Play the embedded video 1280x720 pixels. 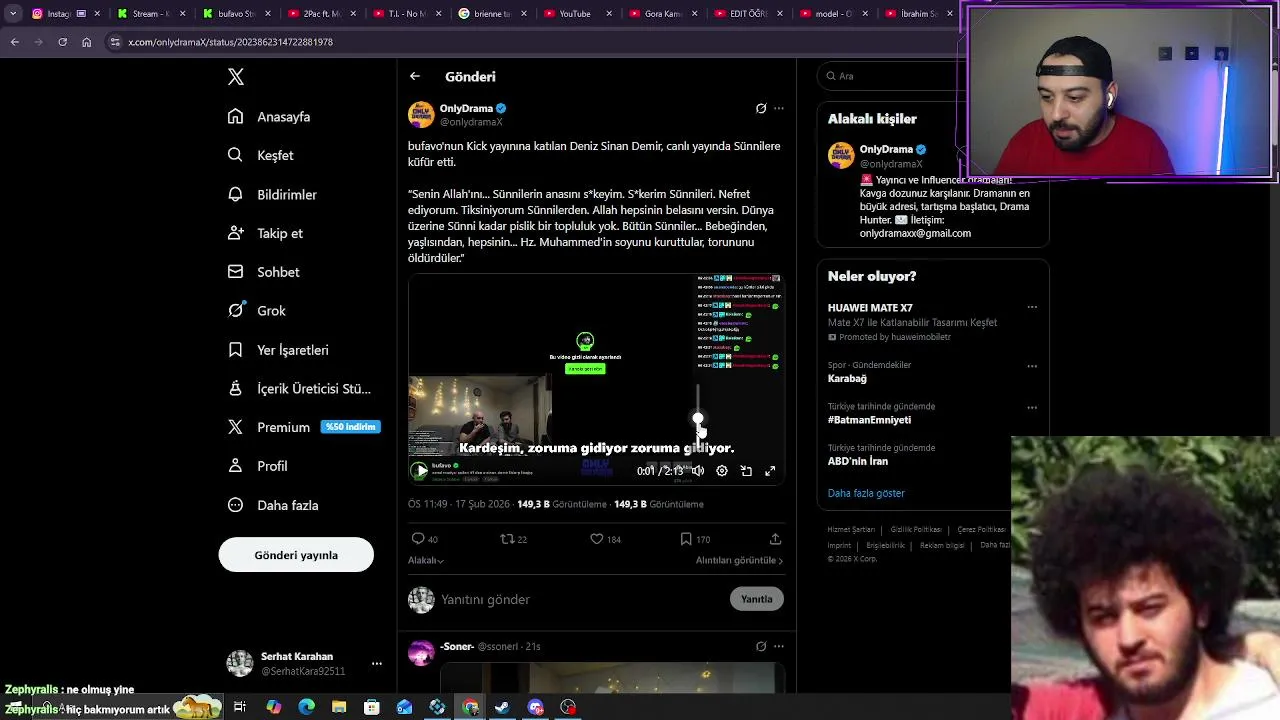tap(420, 470)
